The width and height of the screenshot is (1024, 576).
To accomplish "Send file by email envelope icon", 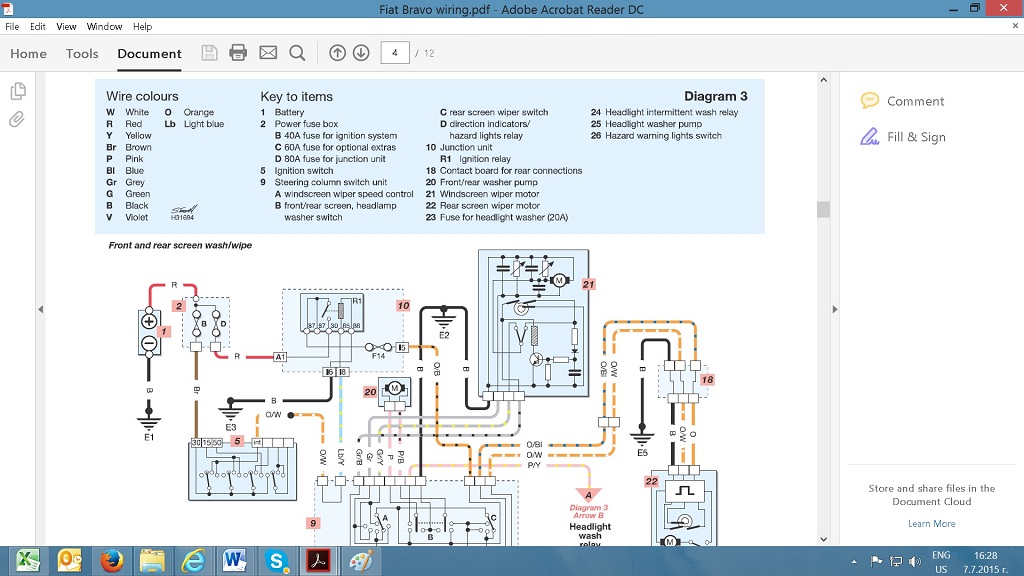I will click(x=268, y=53).
